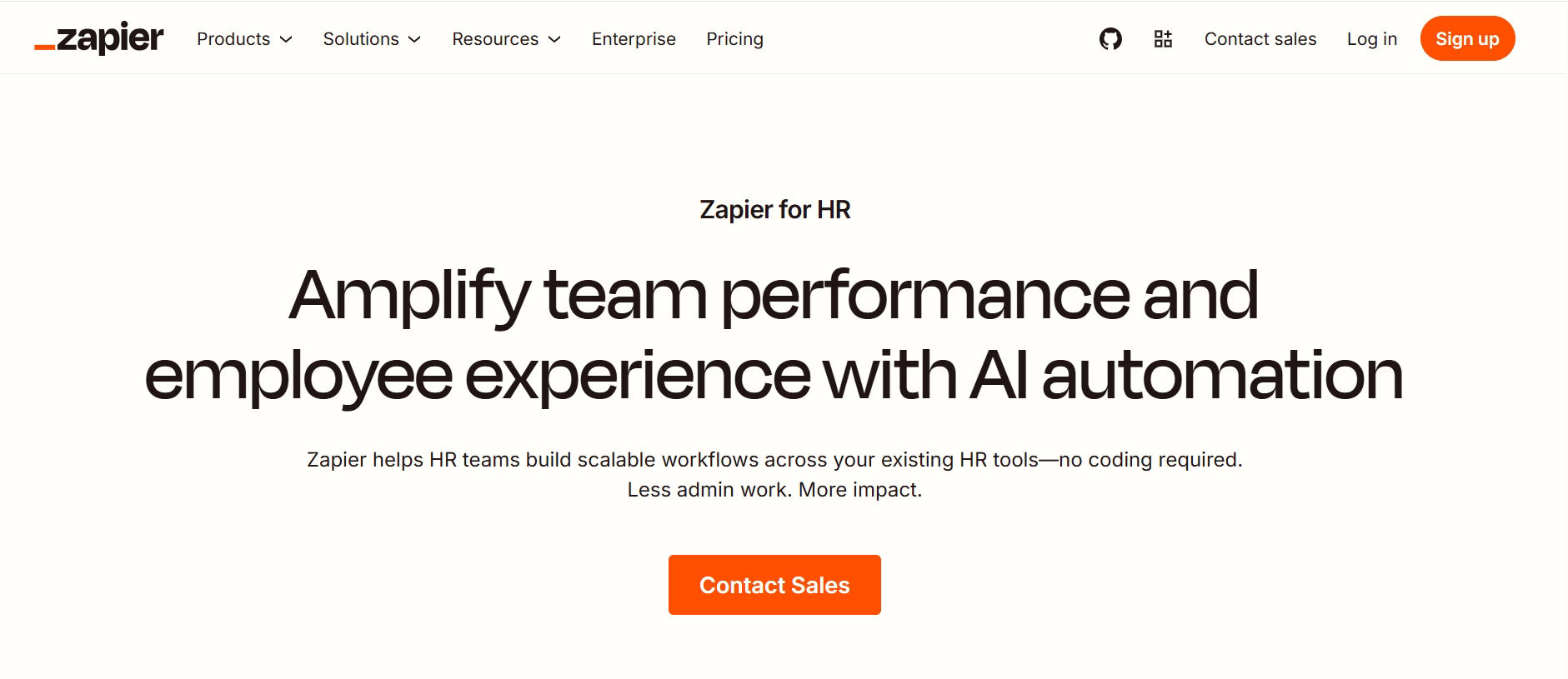Go to the Enterprise page
Viewport: 1568px width, 679px height.
pos(634,39)
